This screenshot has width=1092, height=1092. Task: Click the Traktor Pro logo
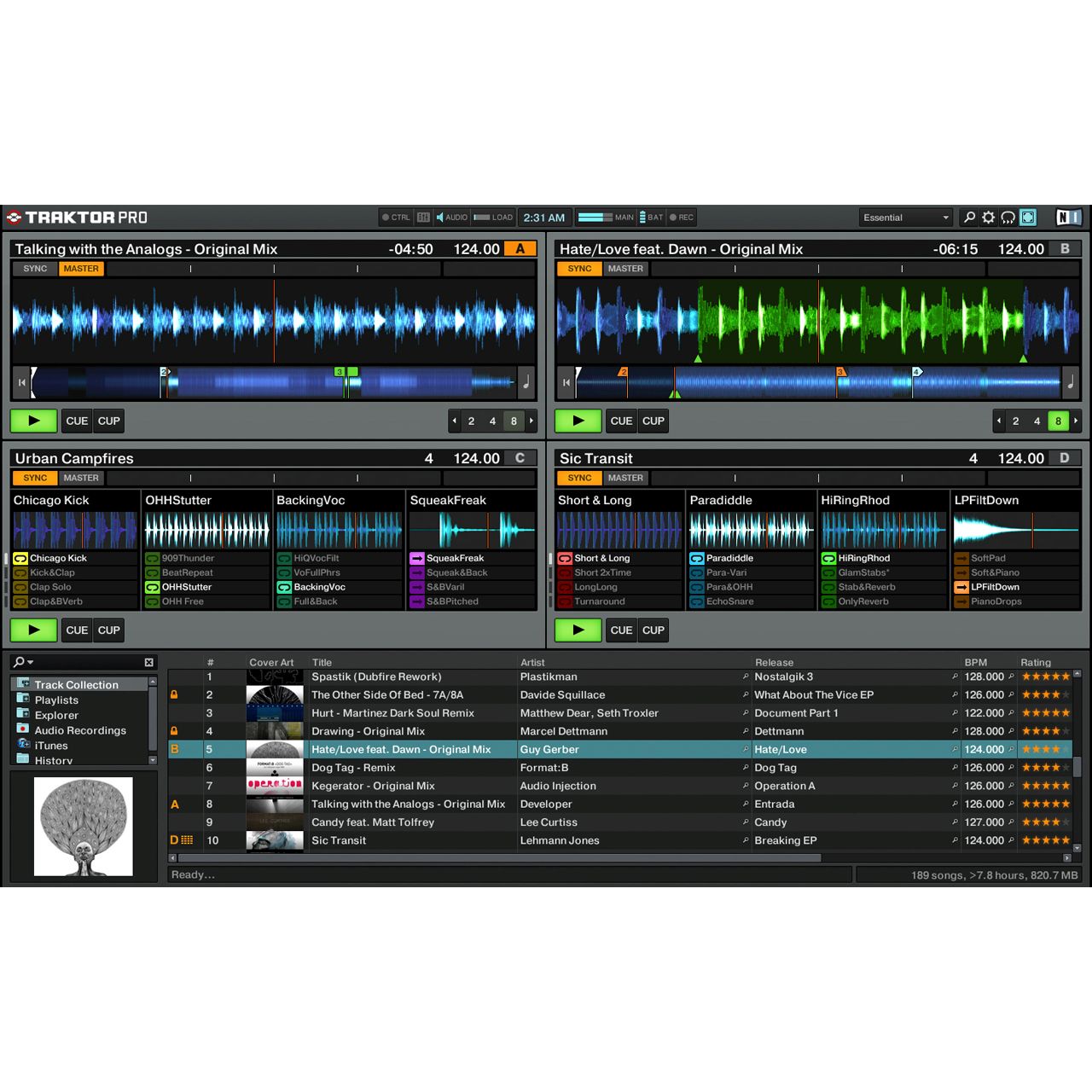click(x=77, y=218)
